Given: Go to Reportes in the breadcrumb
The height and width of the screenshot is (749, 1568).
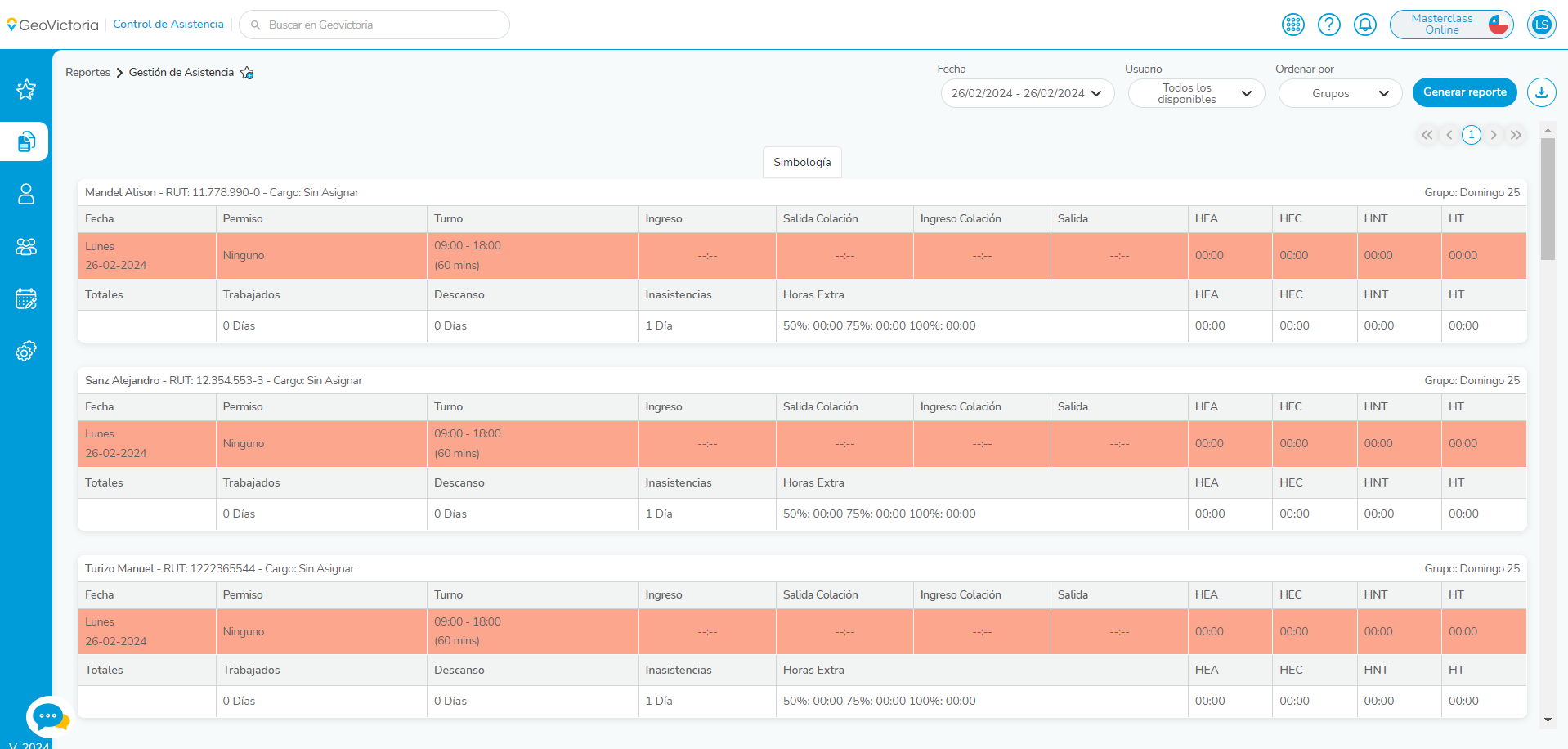Looking at the screenshot, I should [x=87, y=73].
